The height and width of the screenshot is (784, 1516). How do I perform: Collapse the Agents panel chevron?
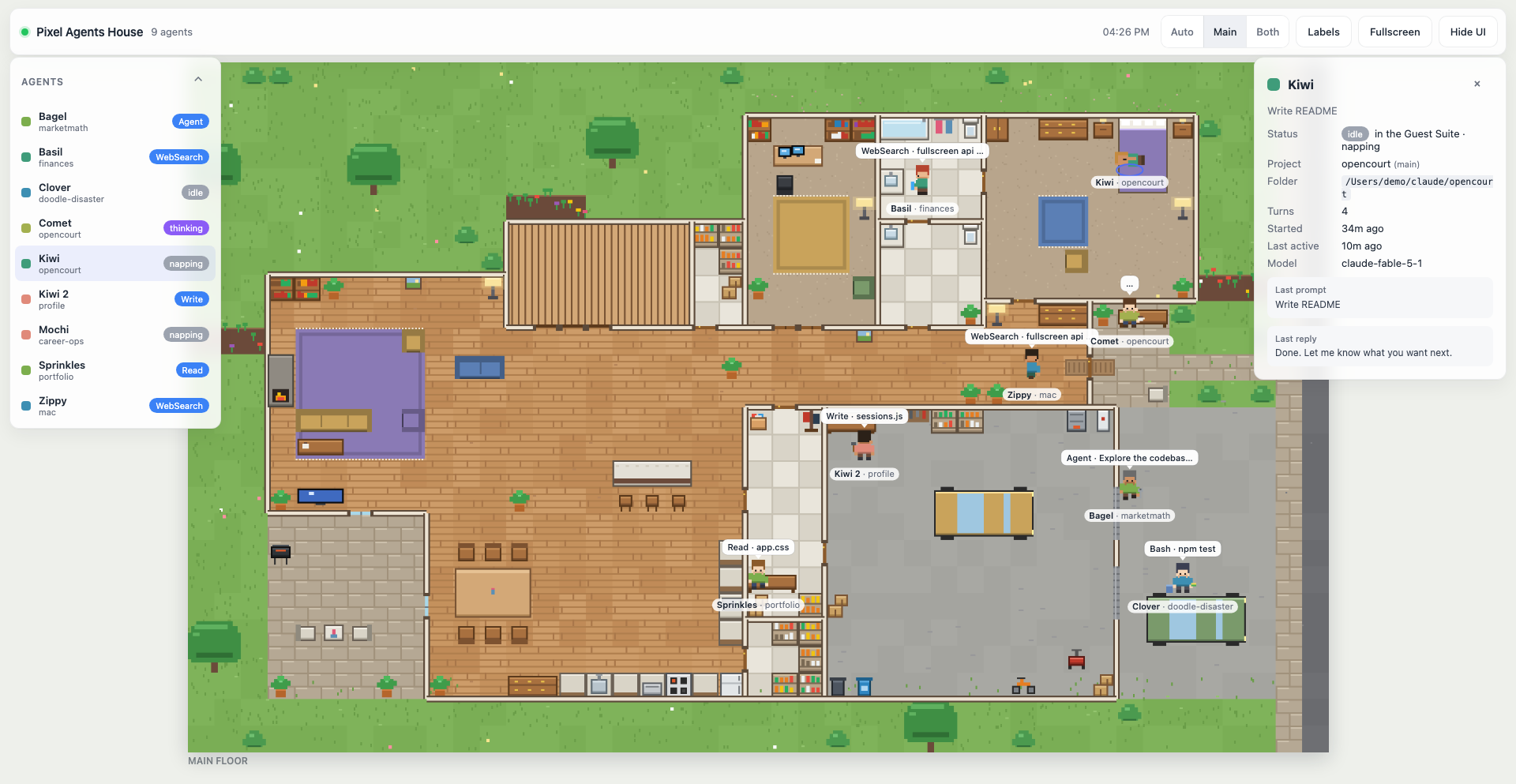click(198, 80)
